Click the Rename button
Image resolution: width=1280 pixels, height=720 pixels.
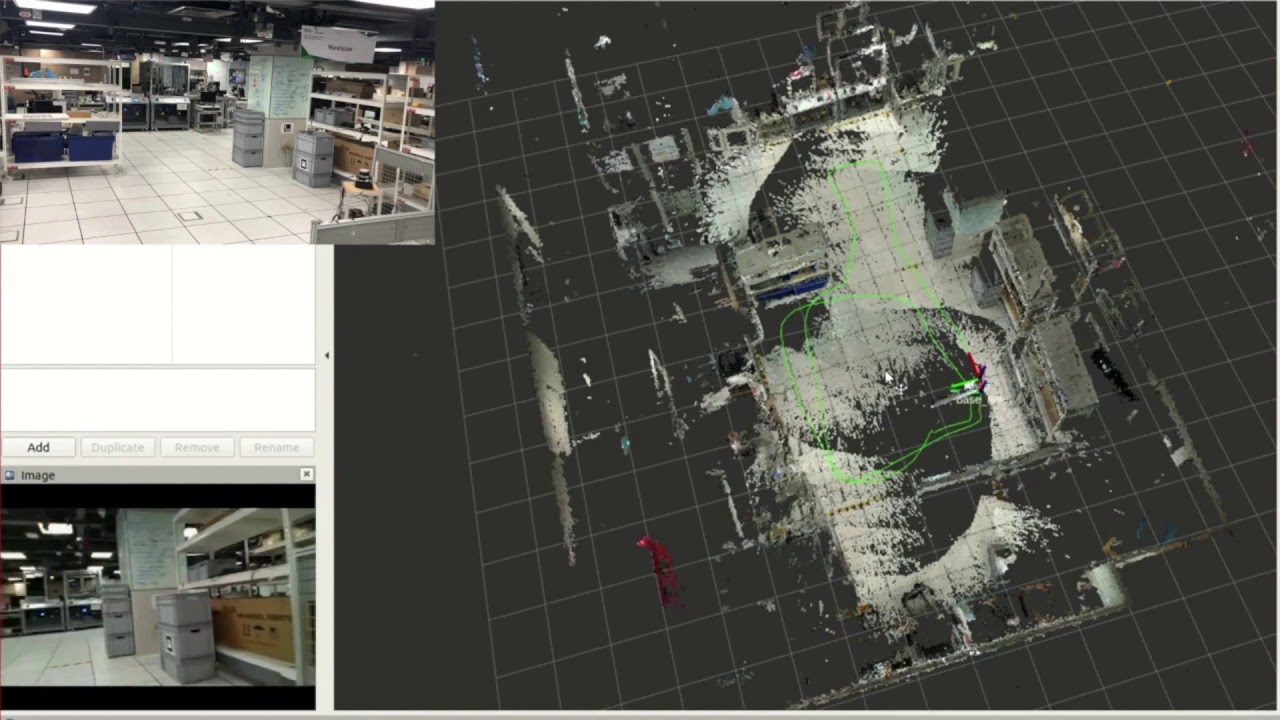coord(276,447)
